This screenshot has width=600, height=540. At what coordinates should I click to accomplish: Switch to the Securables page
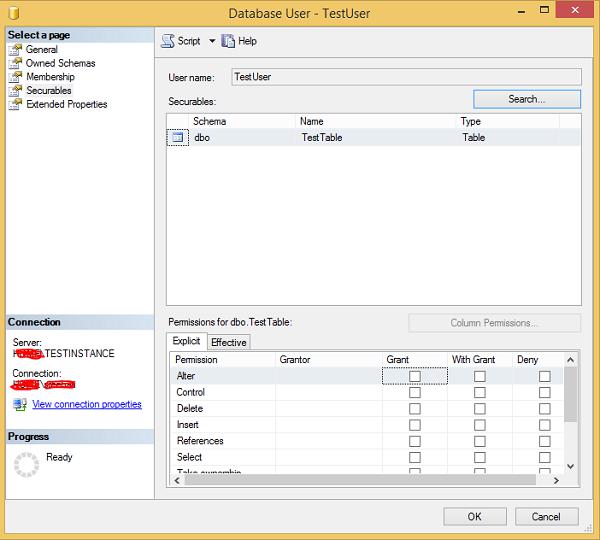49,90
